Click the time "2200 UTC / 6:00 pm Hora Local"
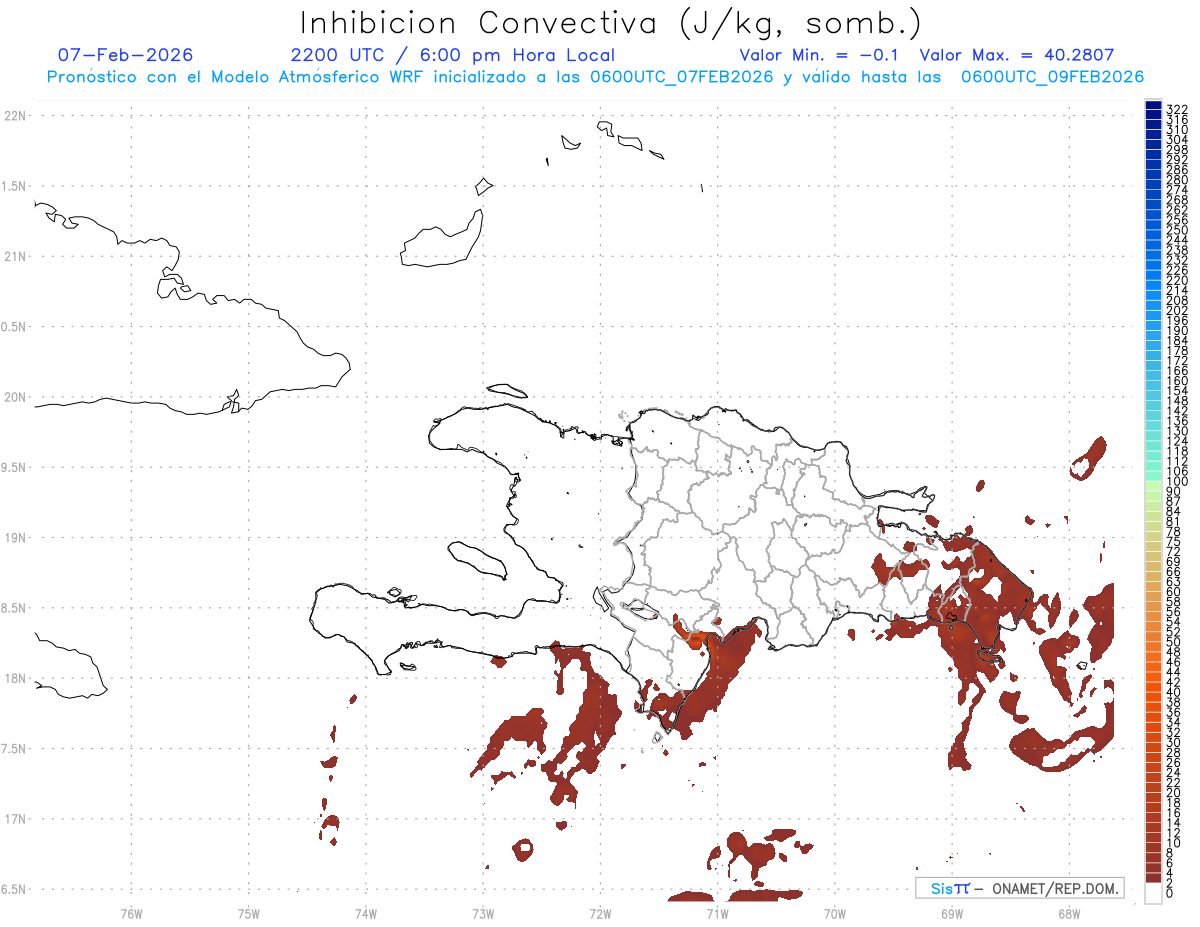The height and width of the screenshot is (927, 1200). (x=453, y=55)
